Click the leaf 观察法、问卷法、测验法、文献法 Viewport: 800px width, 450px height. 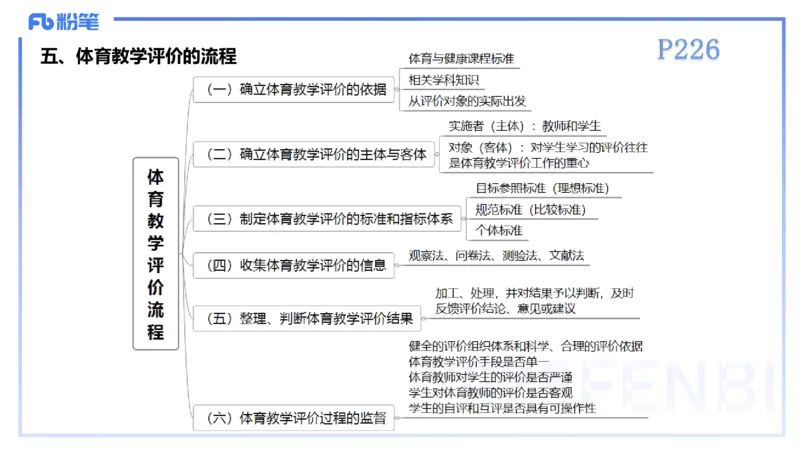pyautogui.click(x=496, y=256)
